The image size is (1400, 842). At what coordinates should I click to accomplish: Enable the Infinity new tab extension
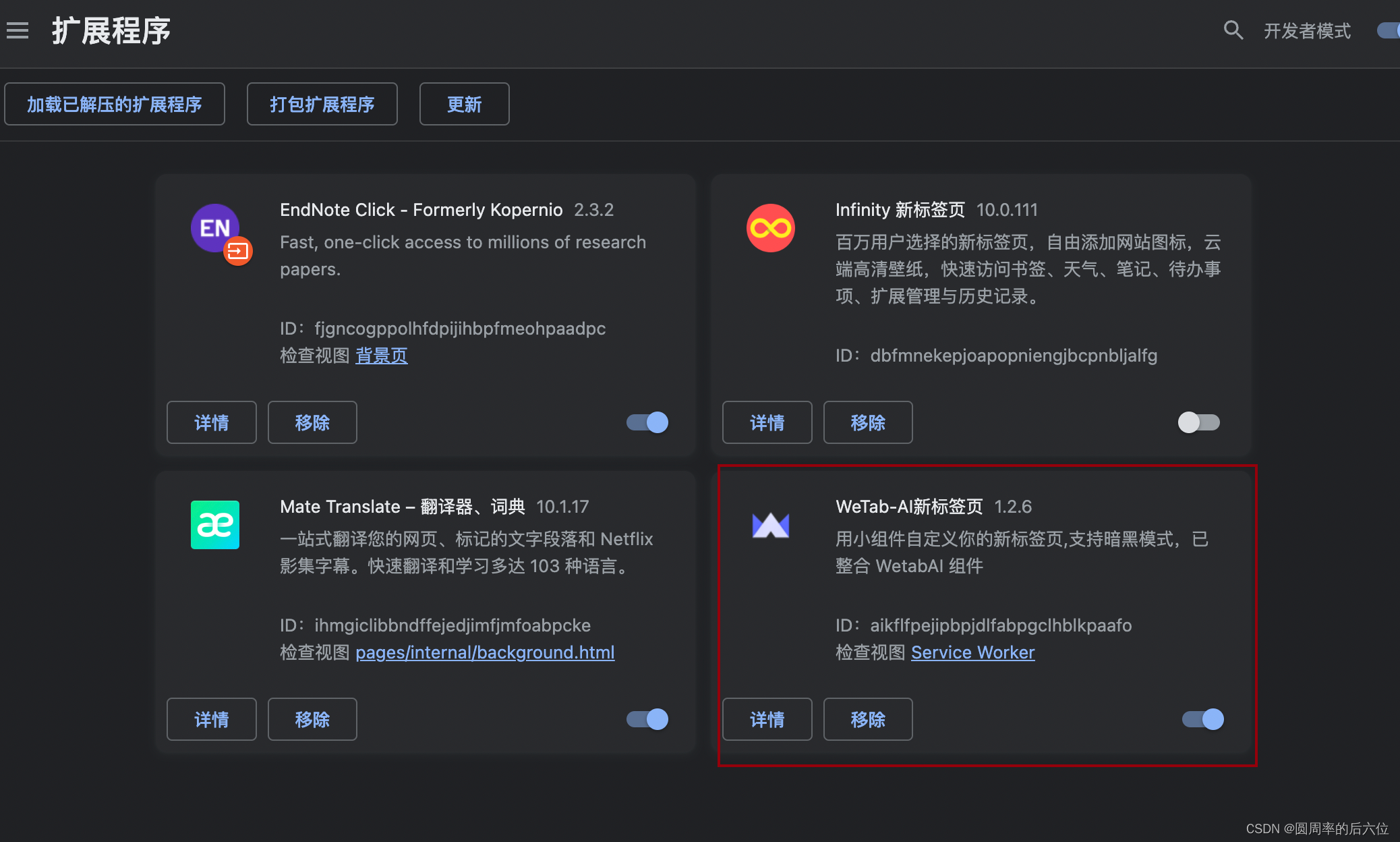pyautogui.click(x=1198, y=422)
